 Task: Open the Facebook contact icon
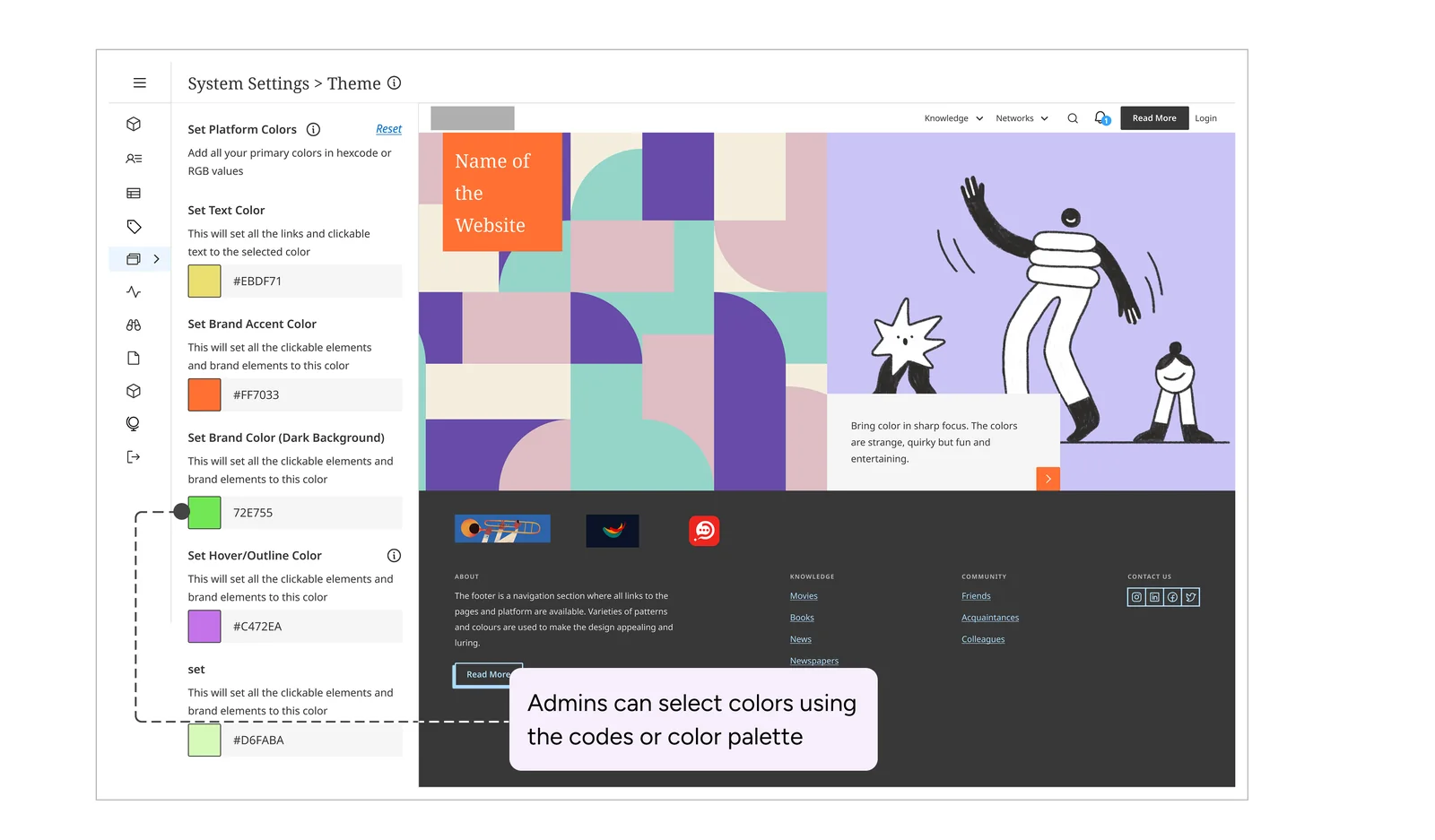[1172, 597]
